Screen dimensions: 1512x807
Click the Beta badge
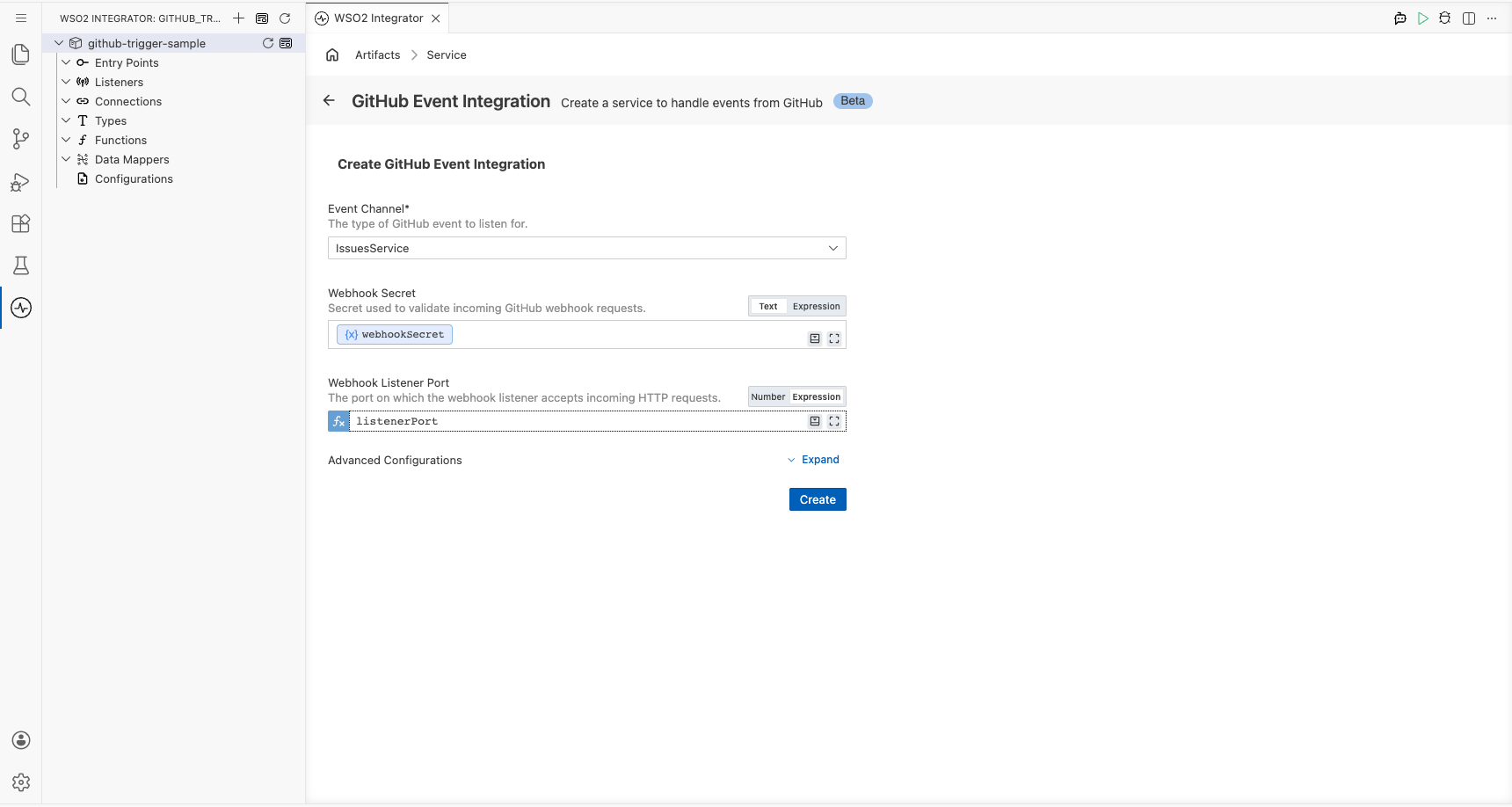pyautogui.click(x=853, y=101)
